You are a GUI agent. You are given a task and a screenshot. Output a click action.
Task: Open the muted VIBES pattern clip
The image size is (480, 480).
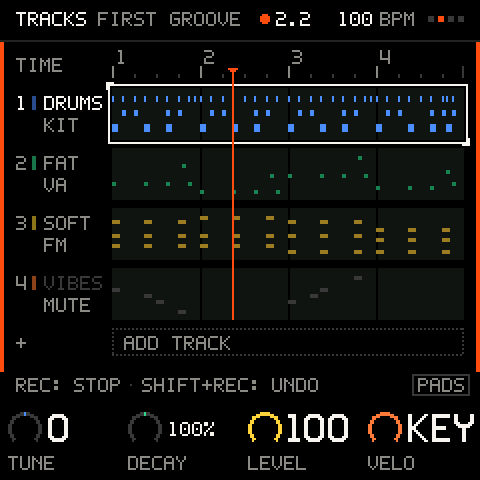point(288,294)
